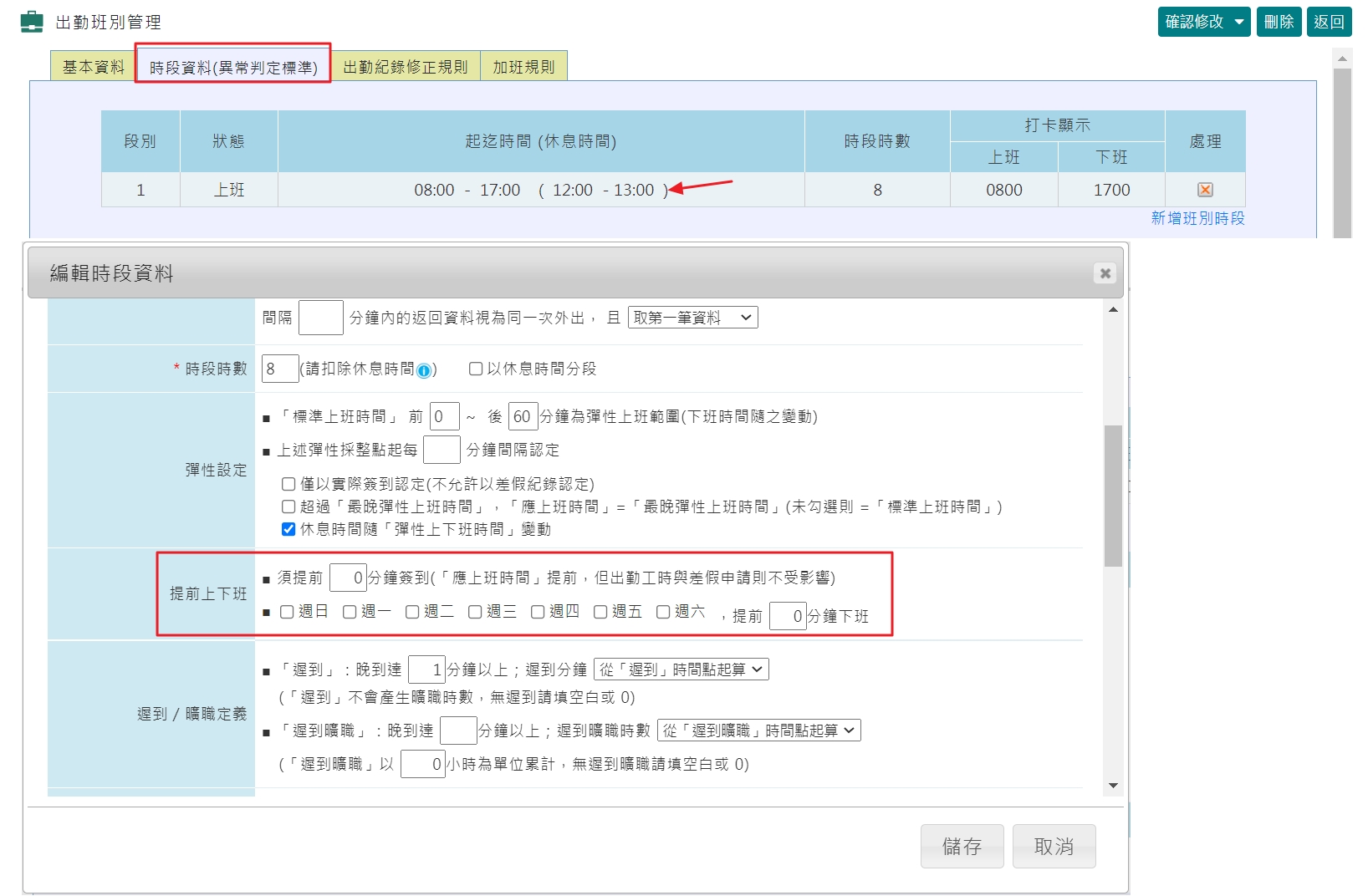
Task: Close the 編輯時段資料 dialog via X icon
Action: pos(1105,272)
